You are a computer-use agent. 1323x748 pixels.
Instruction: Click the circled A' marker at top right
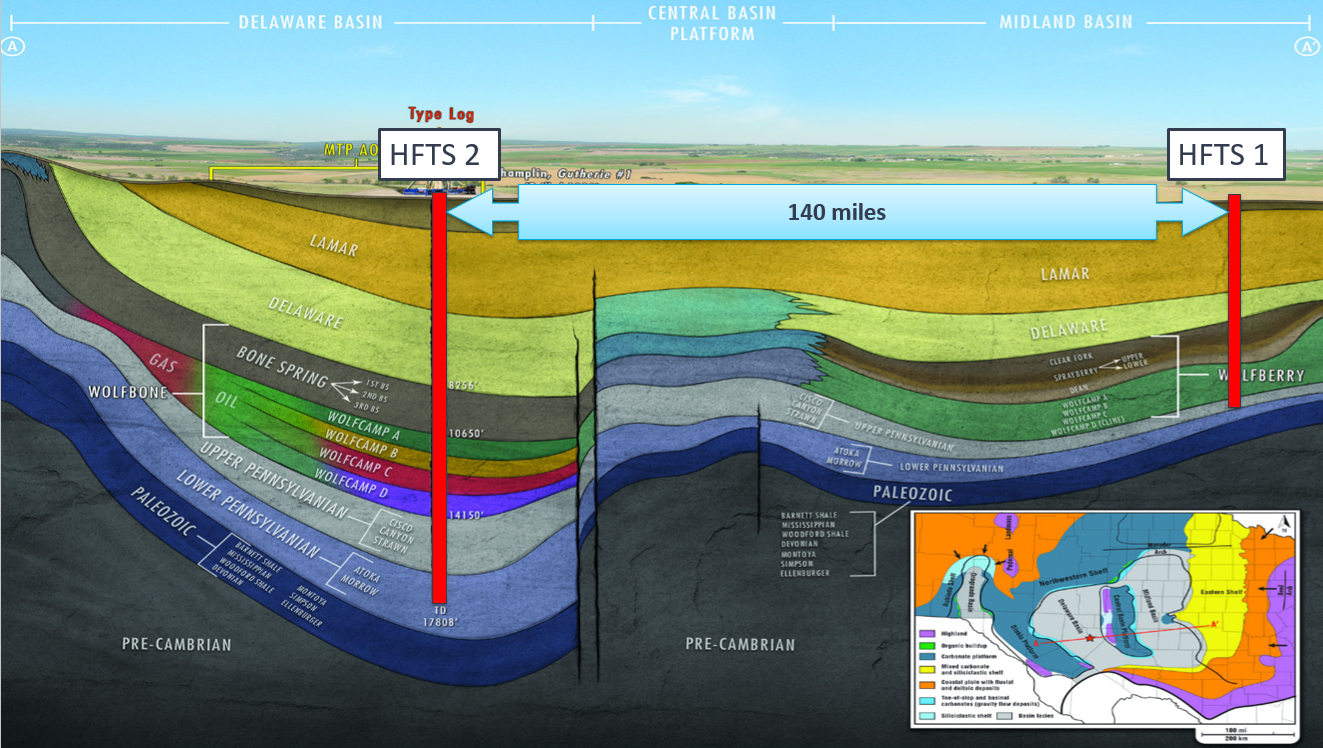[x=1308, y=46]
